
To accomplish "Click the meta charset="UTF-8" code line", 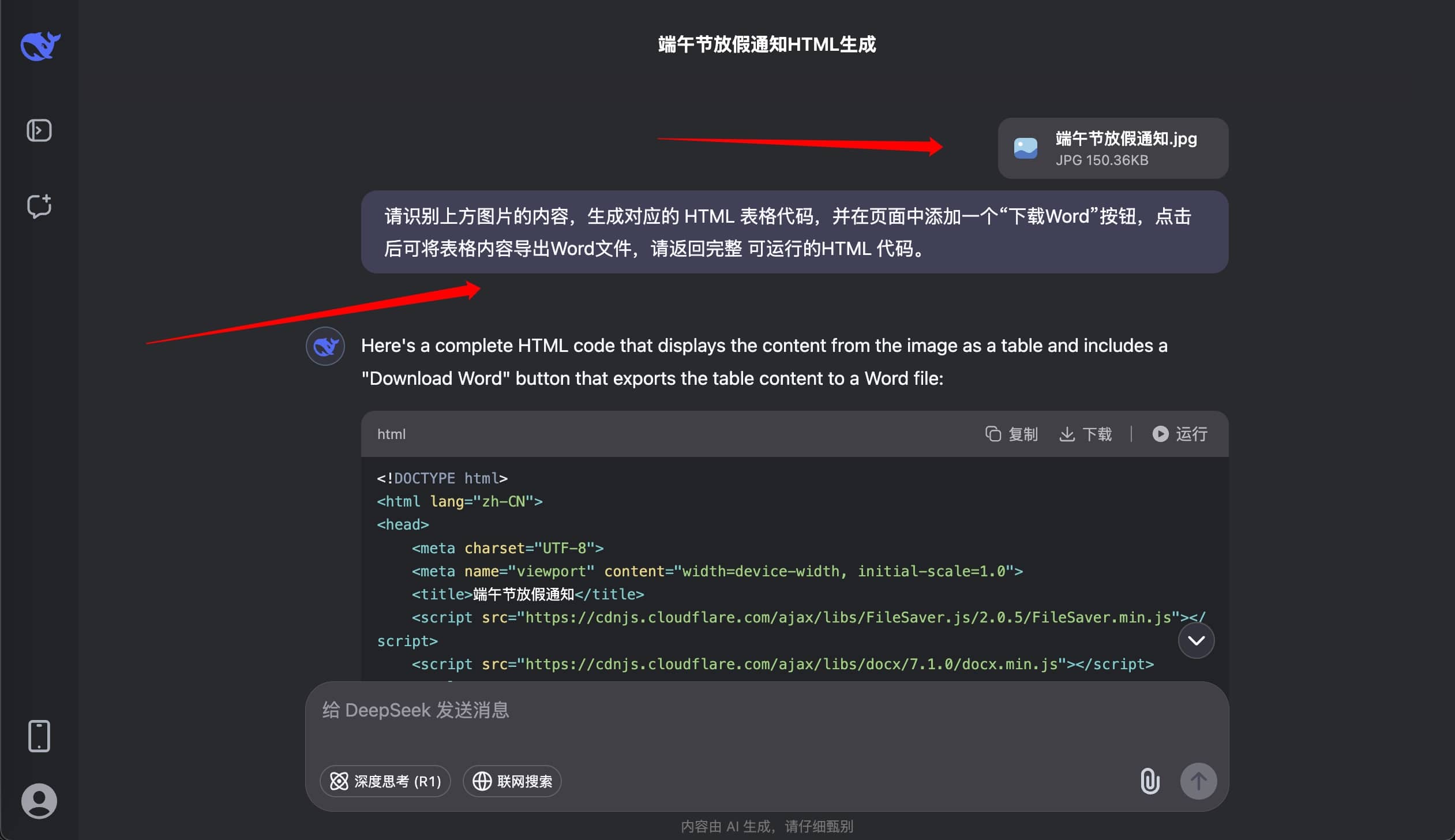I will coord(508,547).
